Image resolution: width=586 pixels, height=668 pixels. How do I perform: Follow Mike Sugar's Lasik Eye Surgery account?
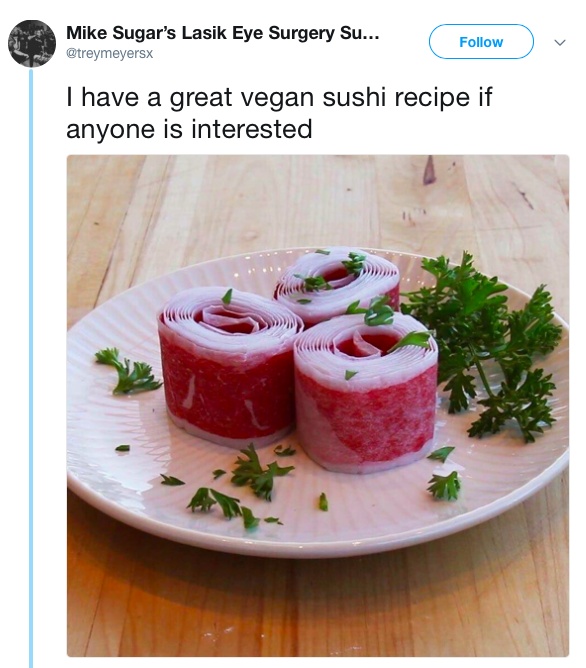point(481,42)
